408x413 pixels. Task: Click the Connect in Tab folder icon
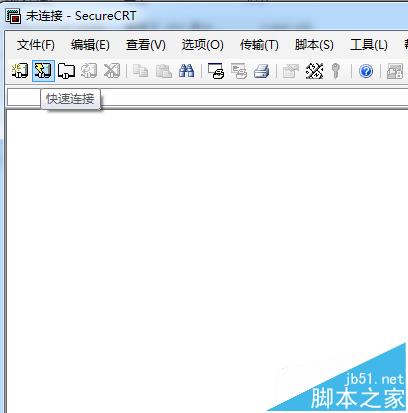(x=66, y=71)
